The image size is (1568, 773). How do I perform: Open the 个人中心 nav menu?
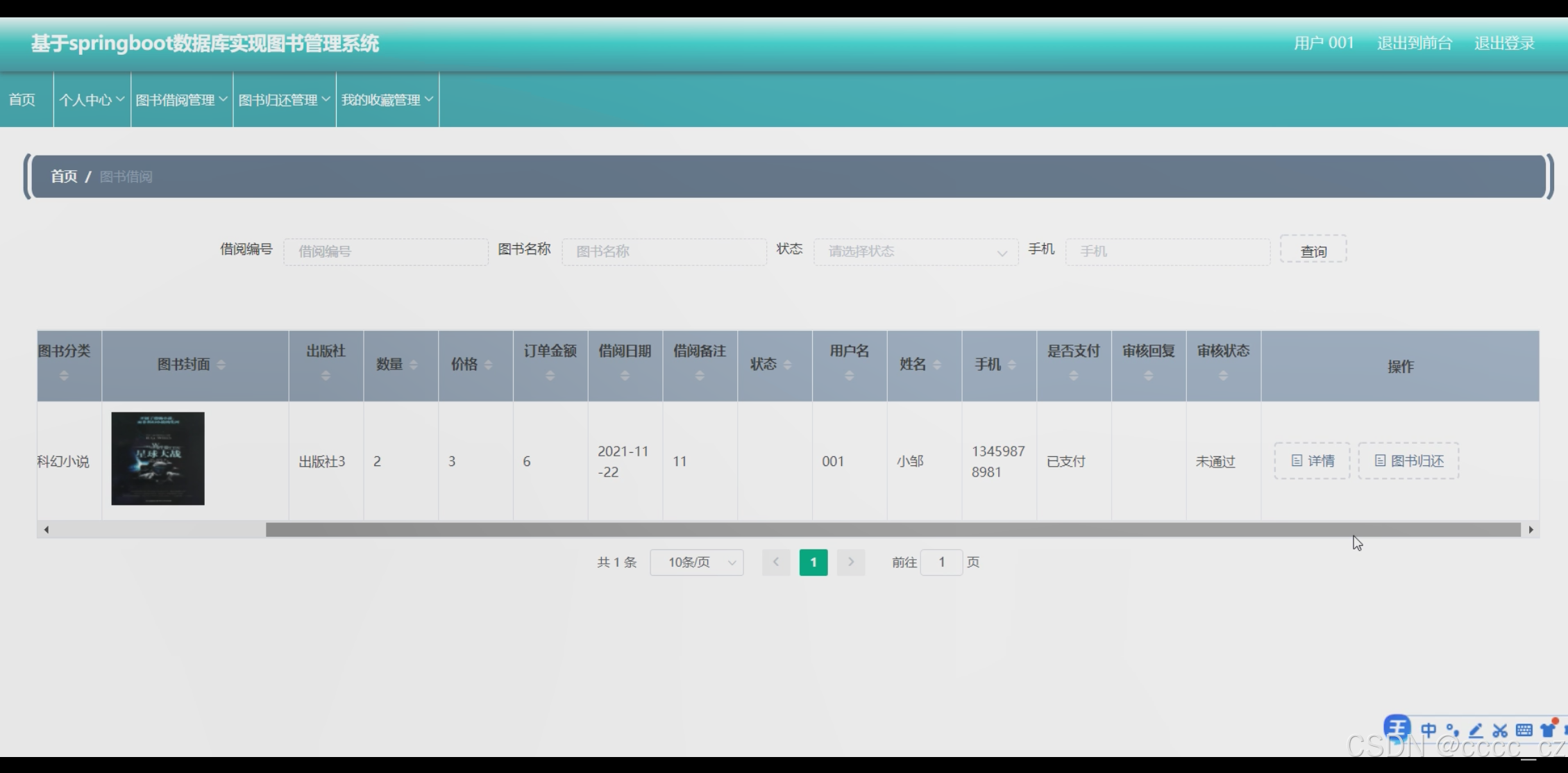pyautogui.click(x=92, y=100)
